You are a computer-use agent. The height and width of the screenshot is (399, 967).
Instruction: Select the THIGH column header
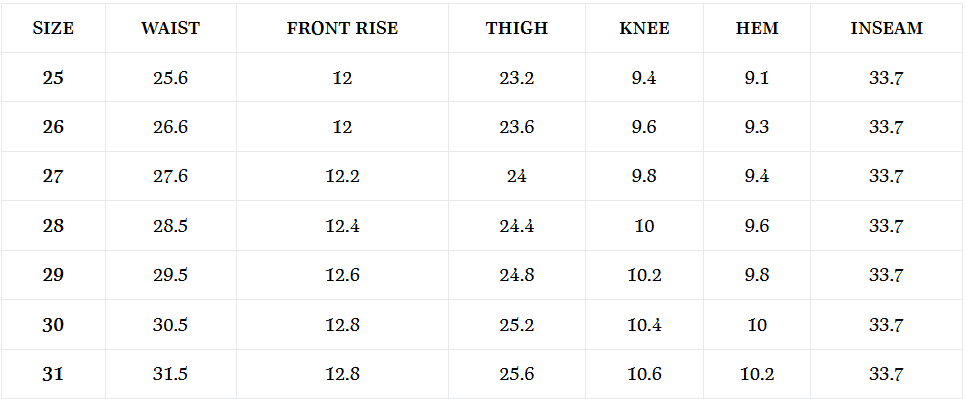coord(517,28)
